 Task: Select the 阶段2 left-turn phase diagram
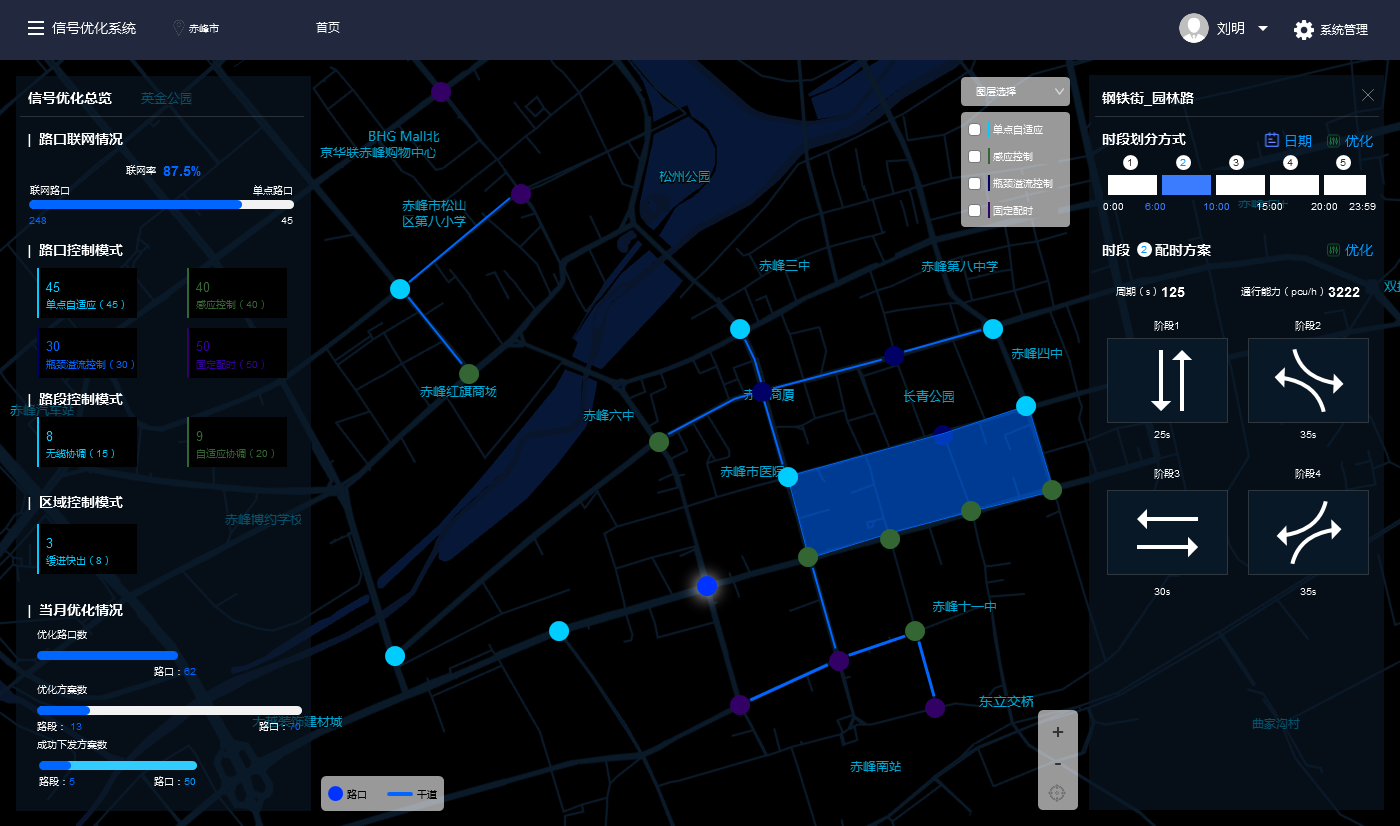pyautogui.click(x=1308, y=380)
